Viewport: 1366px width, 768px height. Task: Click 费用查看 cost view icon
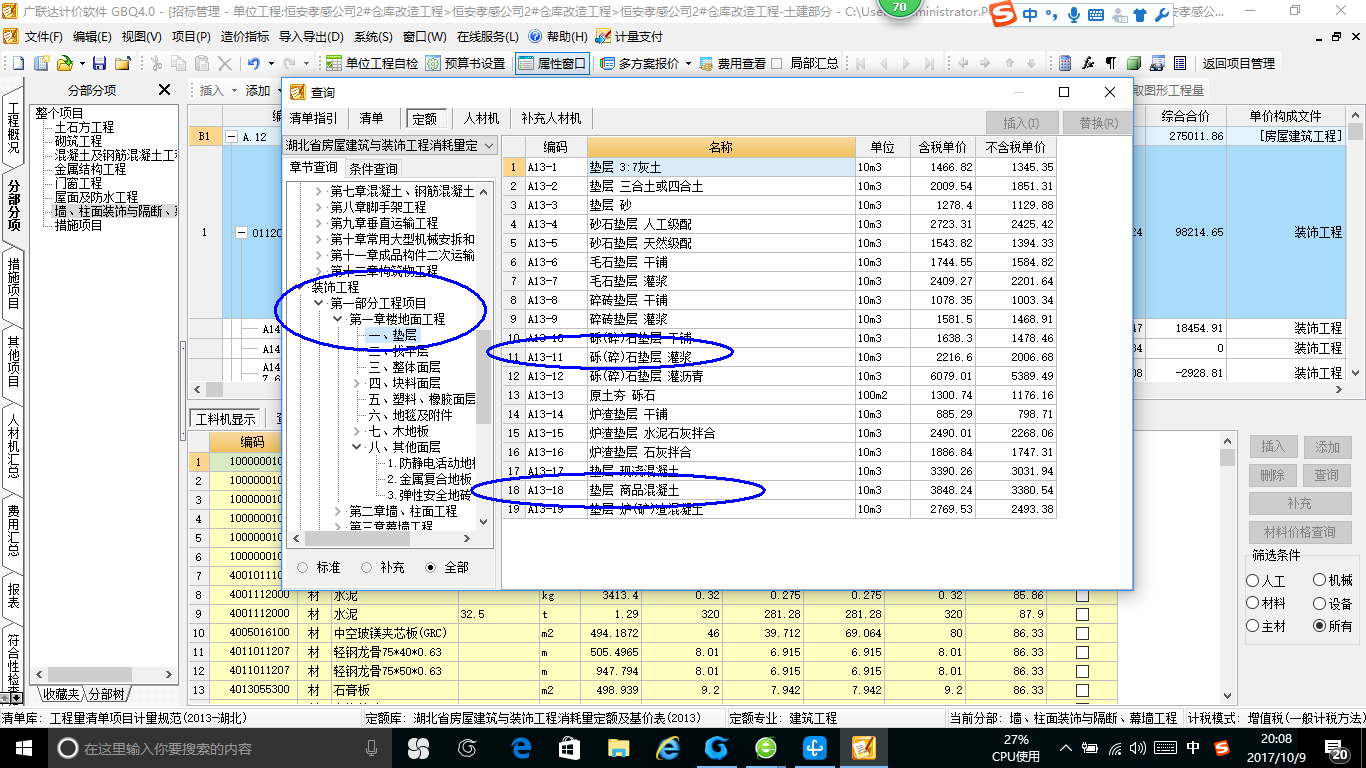[x=707, y=63]
